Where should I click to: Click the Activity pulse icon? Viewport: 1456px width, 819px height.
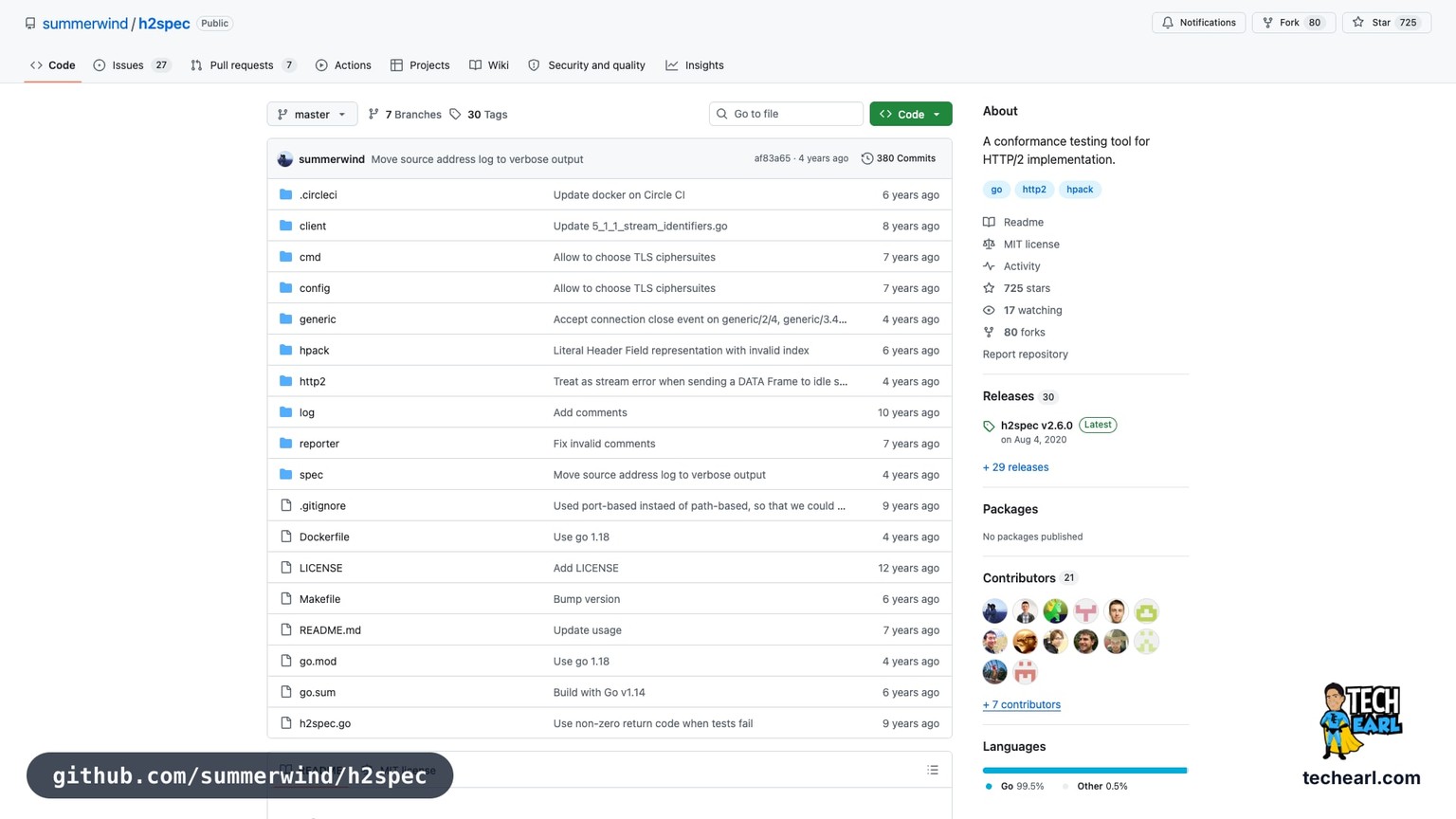click(x=989, y=266)
